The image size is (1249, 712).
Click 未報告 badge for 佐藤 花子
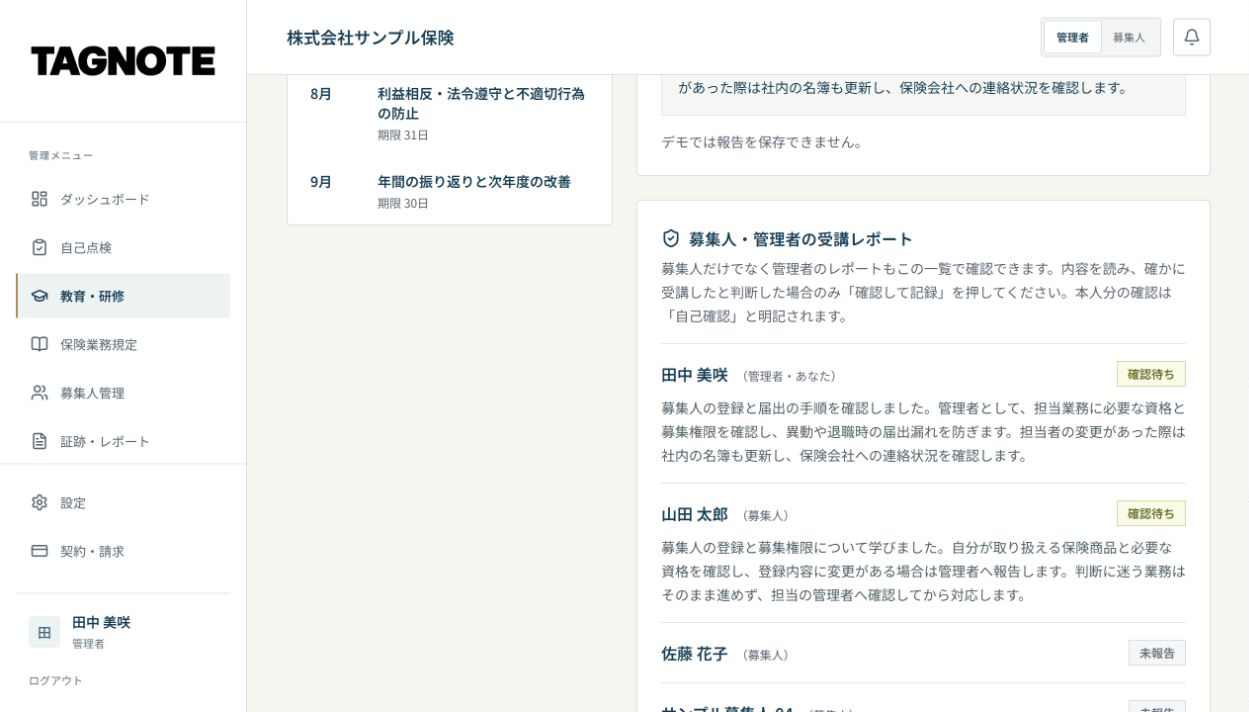1157,653
